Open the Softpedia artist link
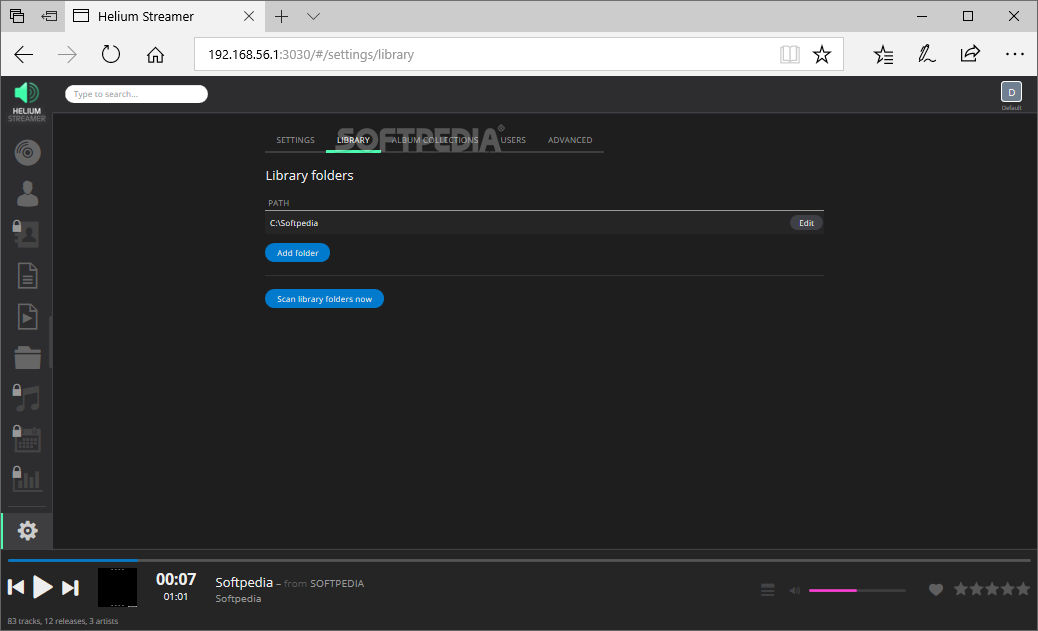Viewport: 1038px width, 631px height. pos(238,599)
